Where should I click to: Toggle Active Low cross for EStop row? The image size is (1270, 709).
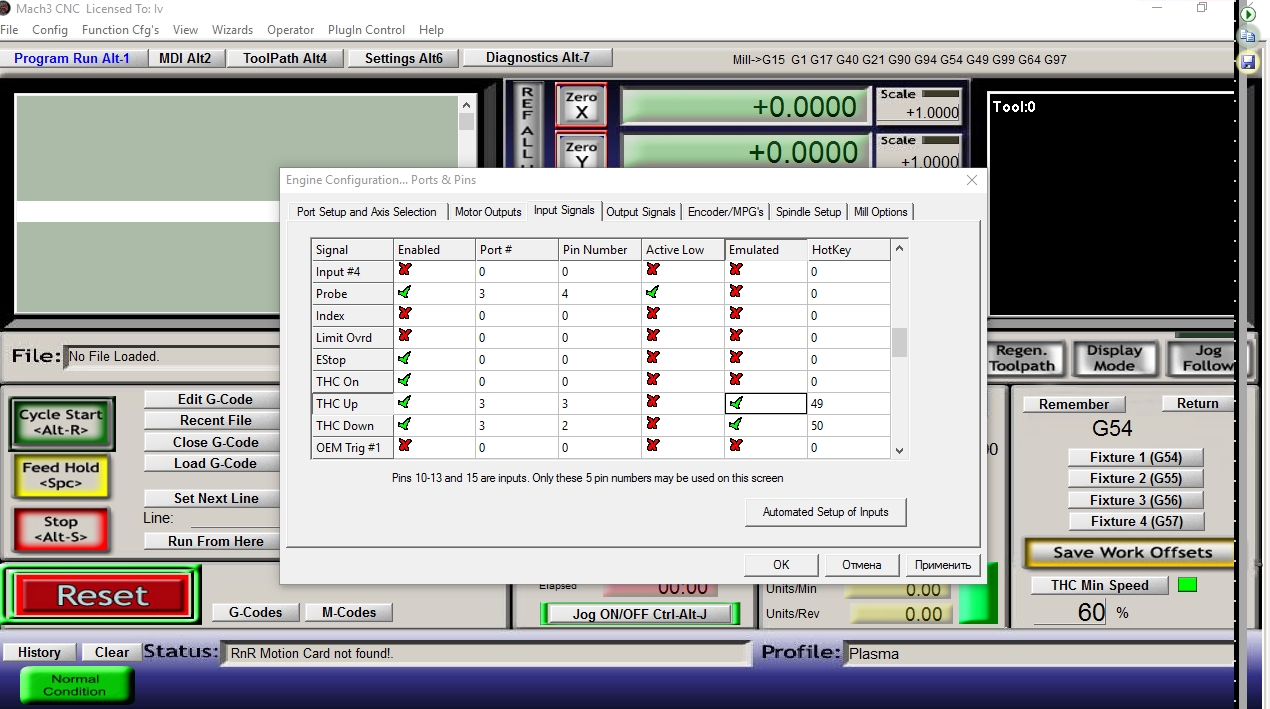(652, 358)
